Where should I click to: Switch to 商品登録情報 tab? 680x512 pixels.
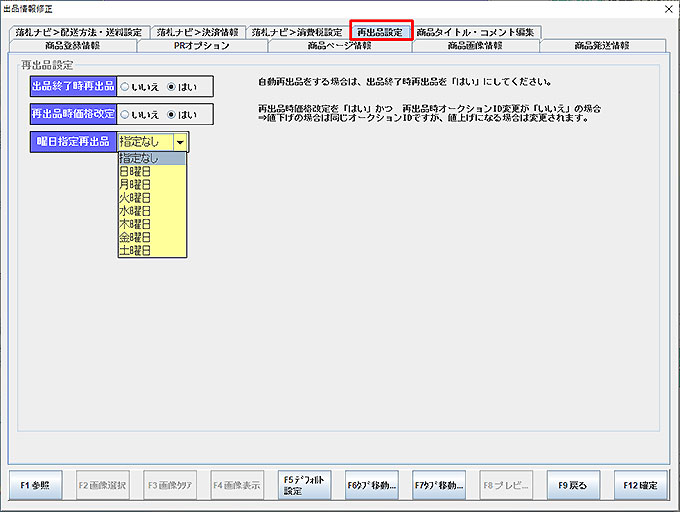point(72,46)
